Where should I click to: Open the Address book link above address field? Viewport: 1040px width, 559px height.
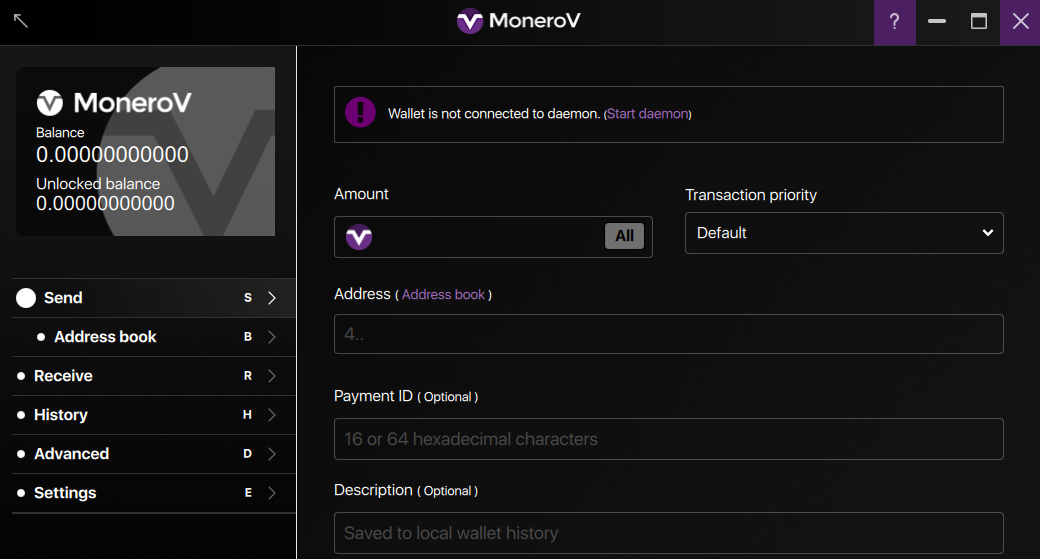443,294
